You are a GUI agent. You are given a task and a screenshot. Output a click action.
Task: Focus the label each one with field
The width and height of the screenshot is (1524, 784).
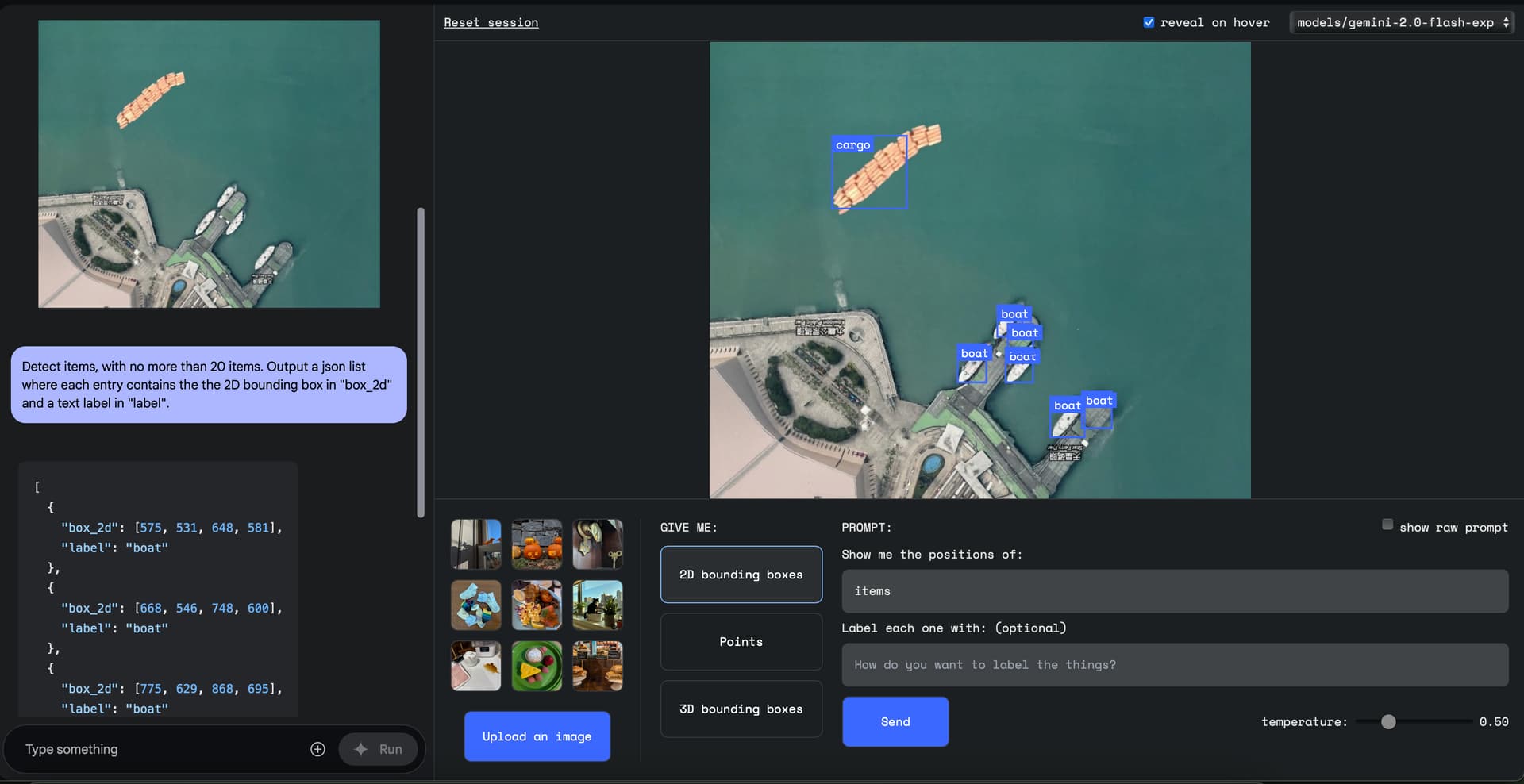point(1175,665)
